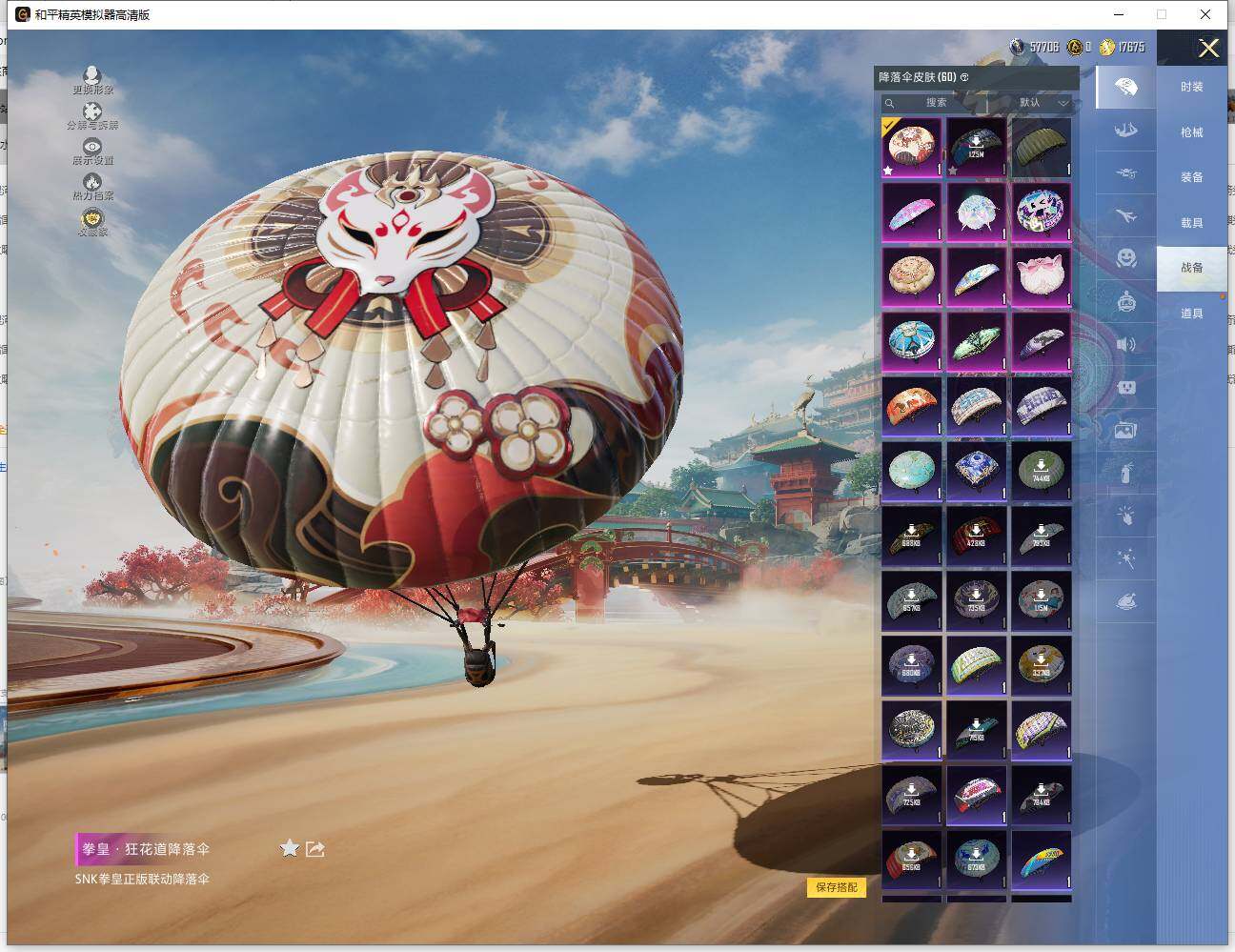The image size is (1235, 952).
Task: Favorite the parachute with the star icon
Action: pyautogui.click(x=290, y=848)
